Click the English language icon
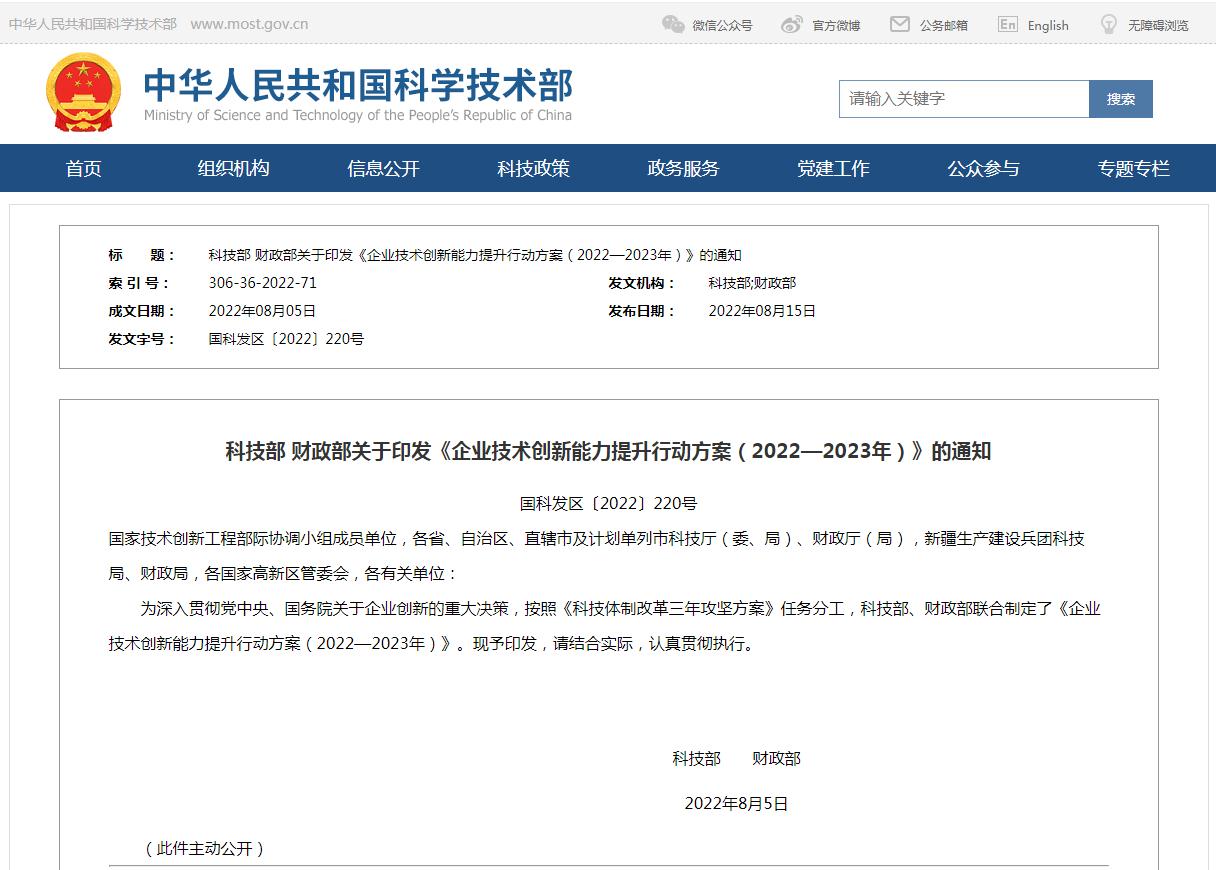The image size is (1216, 870). coord(1007,25)
